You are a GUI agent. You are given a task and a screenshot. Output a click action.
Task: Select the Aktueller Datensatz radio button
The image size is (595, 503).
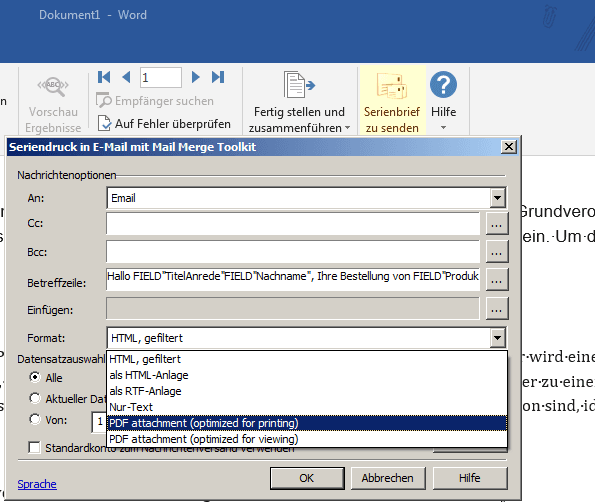tap(35, 398)
